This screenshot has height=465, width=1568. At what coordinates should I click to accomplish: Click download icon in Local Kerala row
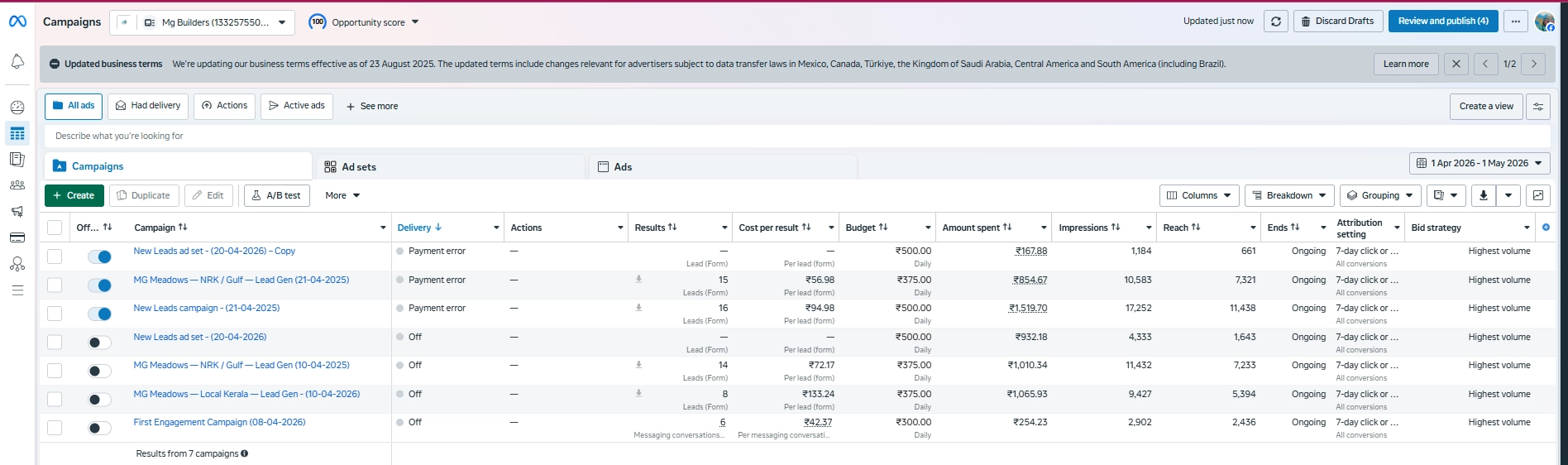(x=638, y=394)
